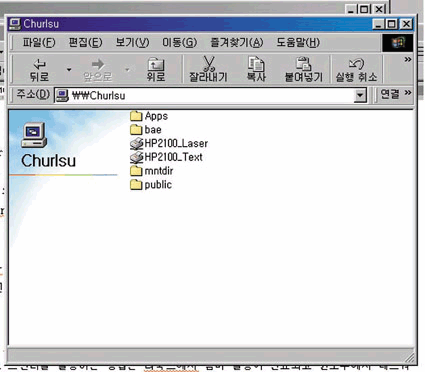
Task: Open the 즐겨찾기(A) menu
Action: click(237, 43)
